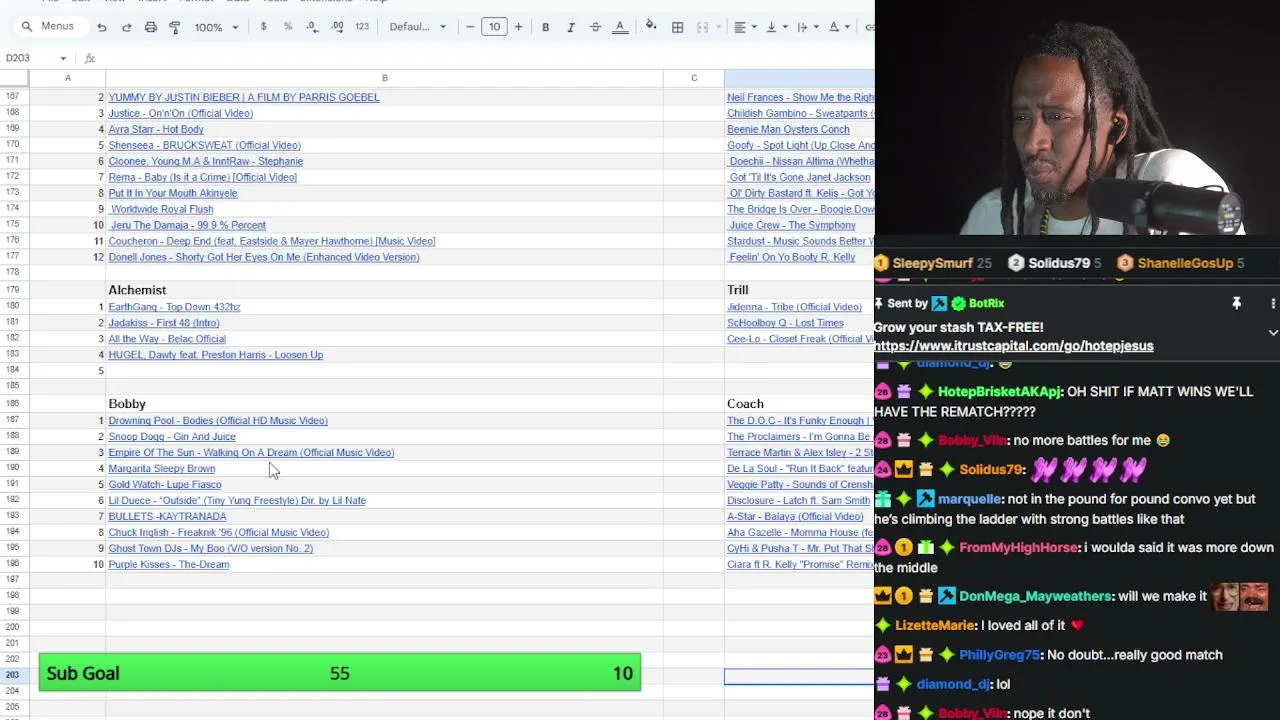
Task: Open Rema - Baby (Is it a Crime) link
Action: 203,177
